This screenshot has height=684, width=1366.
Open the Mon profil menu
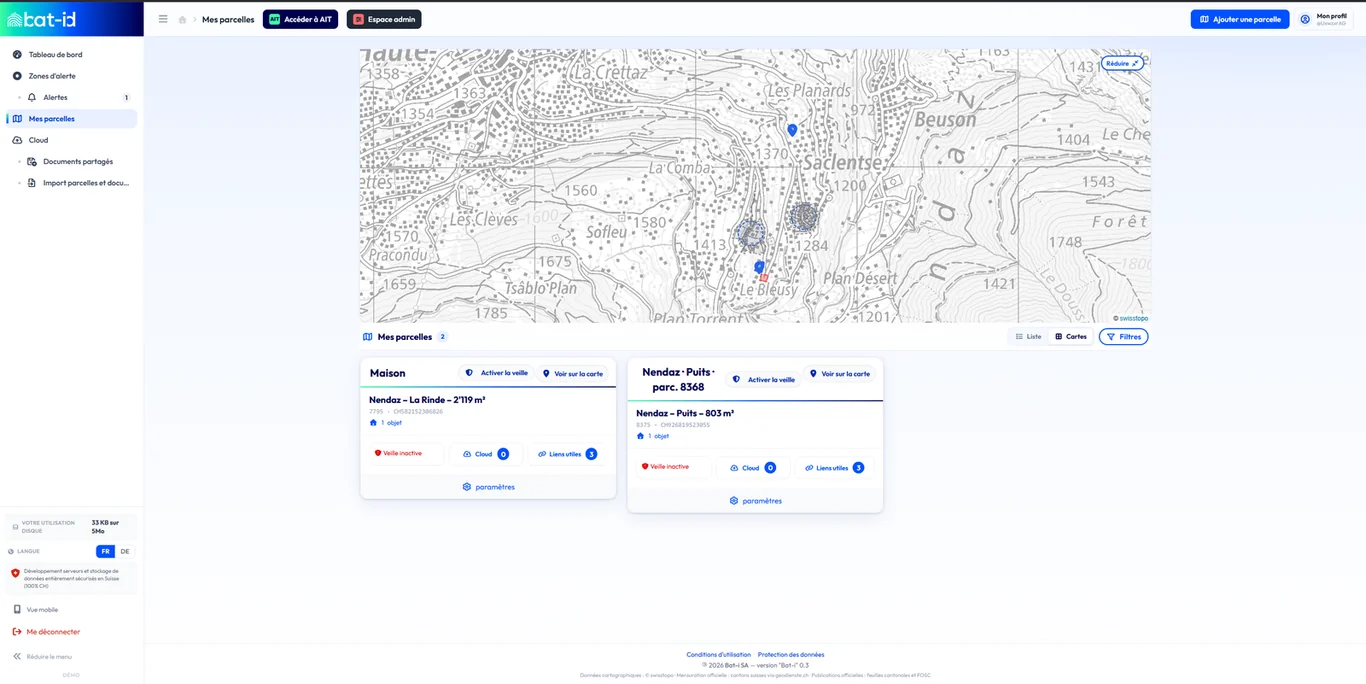tap(1325, 19)
